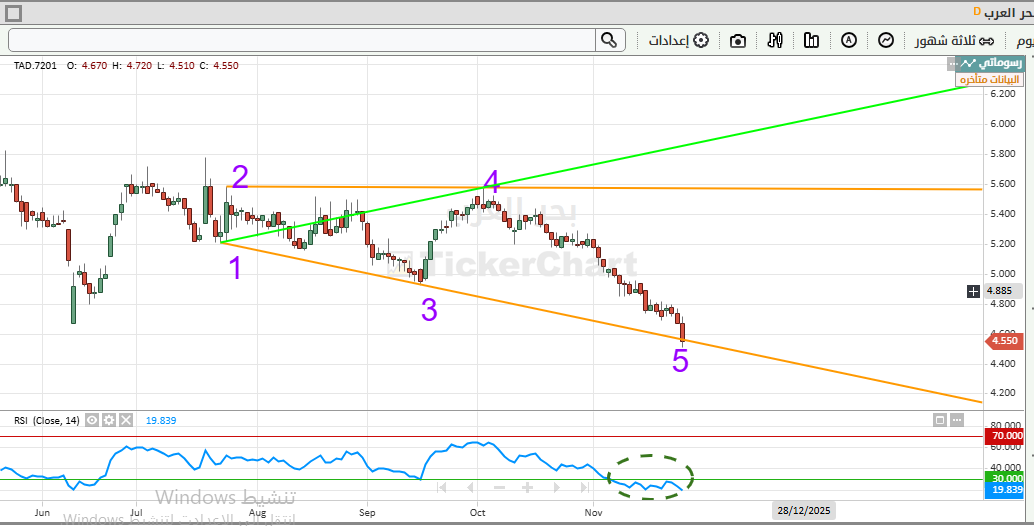Toggle RSI indicator visibility eye

pyautogui.click(x=92, y=421)
